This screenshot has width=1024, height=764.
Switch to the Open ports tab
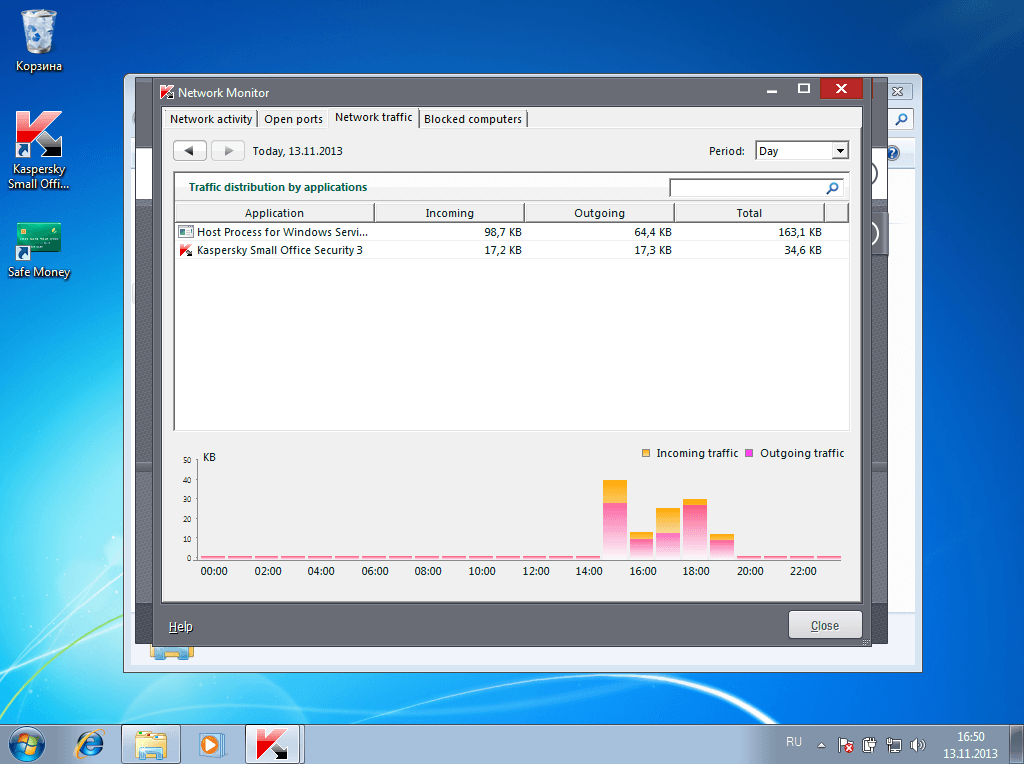293,119
